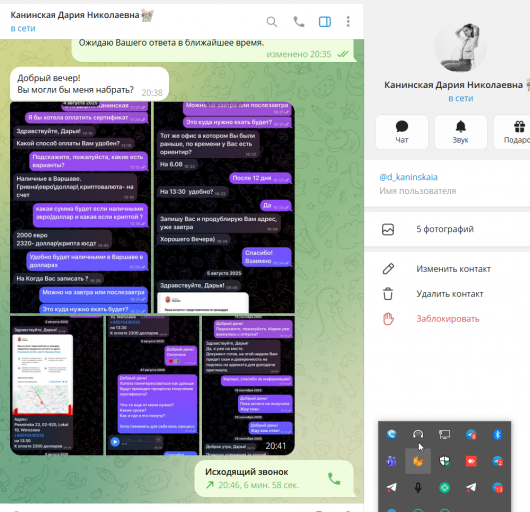Click the highlighted orange tray icon
The width and height of the screenshot is (530, 512).
[x=418, y=461]
